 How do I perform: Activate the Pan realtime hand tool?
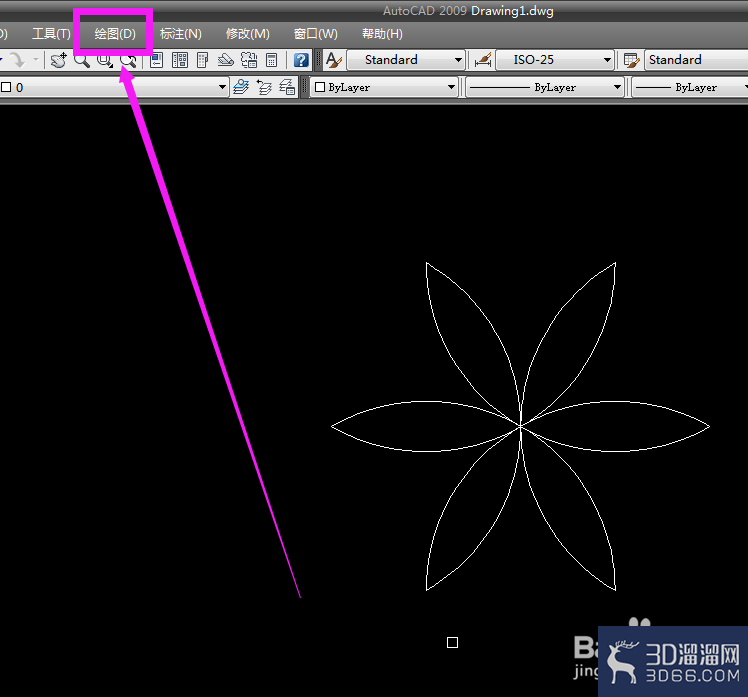(x=59, y=60)
